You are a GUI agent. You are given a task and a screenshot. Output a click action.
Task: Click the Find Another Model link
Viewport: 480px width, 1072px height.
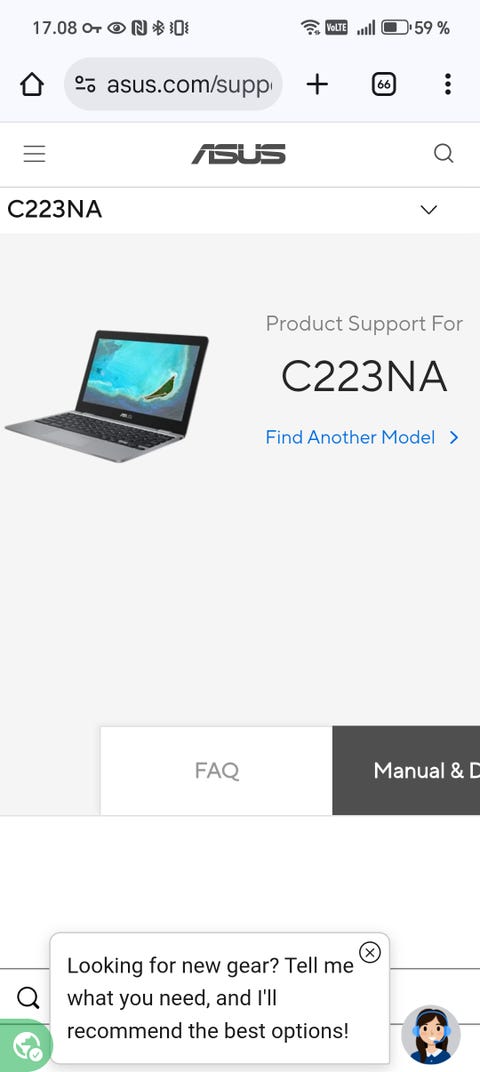click(350, 438)
